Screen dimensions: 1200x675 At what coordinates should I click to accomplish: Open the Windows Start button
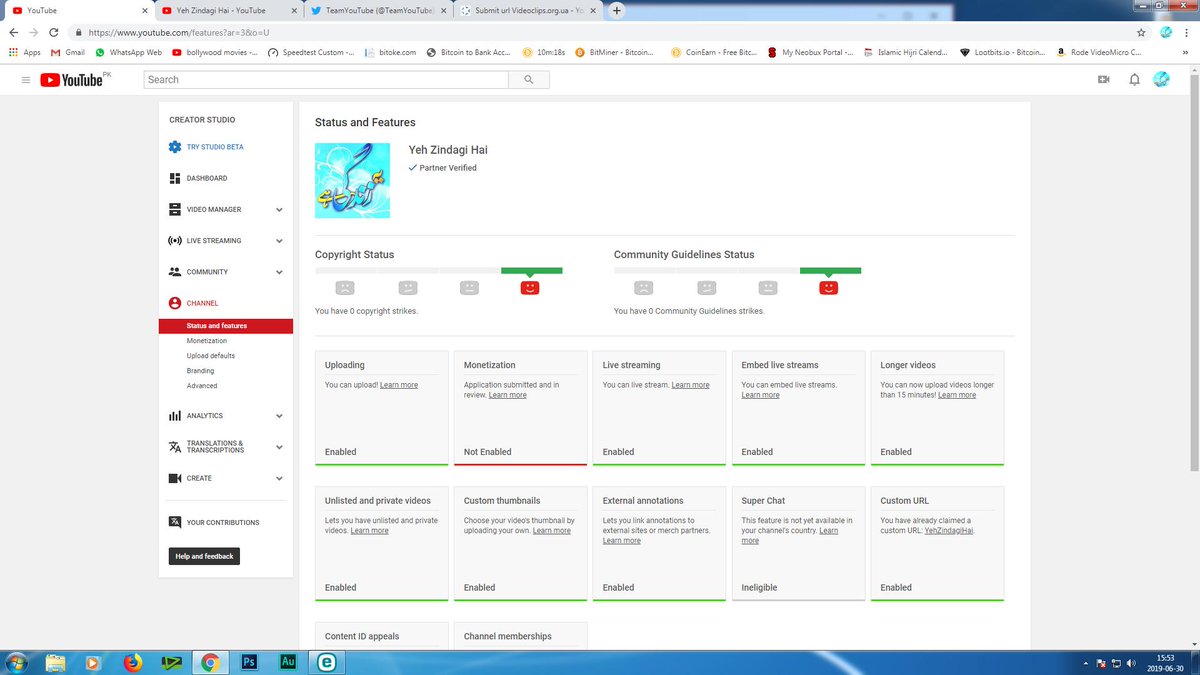(18, 662)
